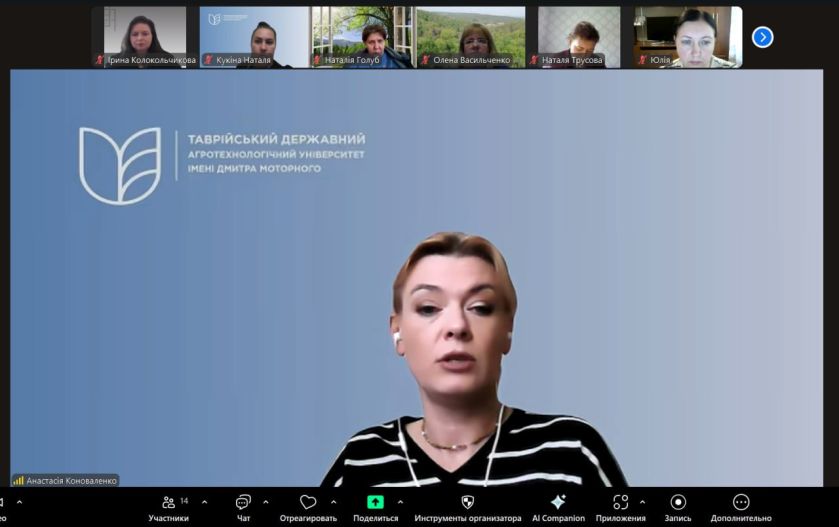Click the participant count 14
The image size is (839, 527).
184,501
